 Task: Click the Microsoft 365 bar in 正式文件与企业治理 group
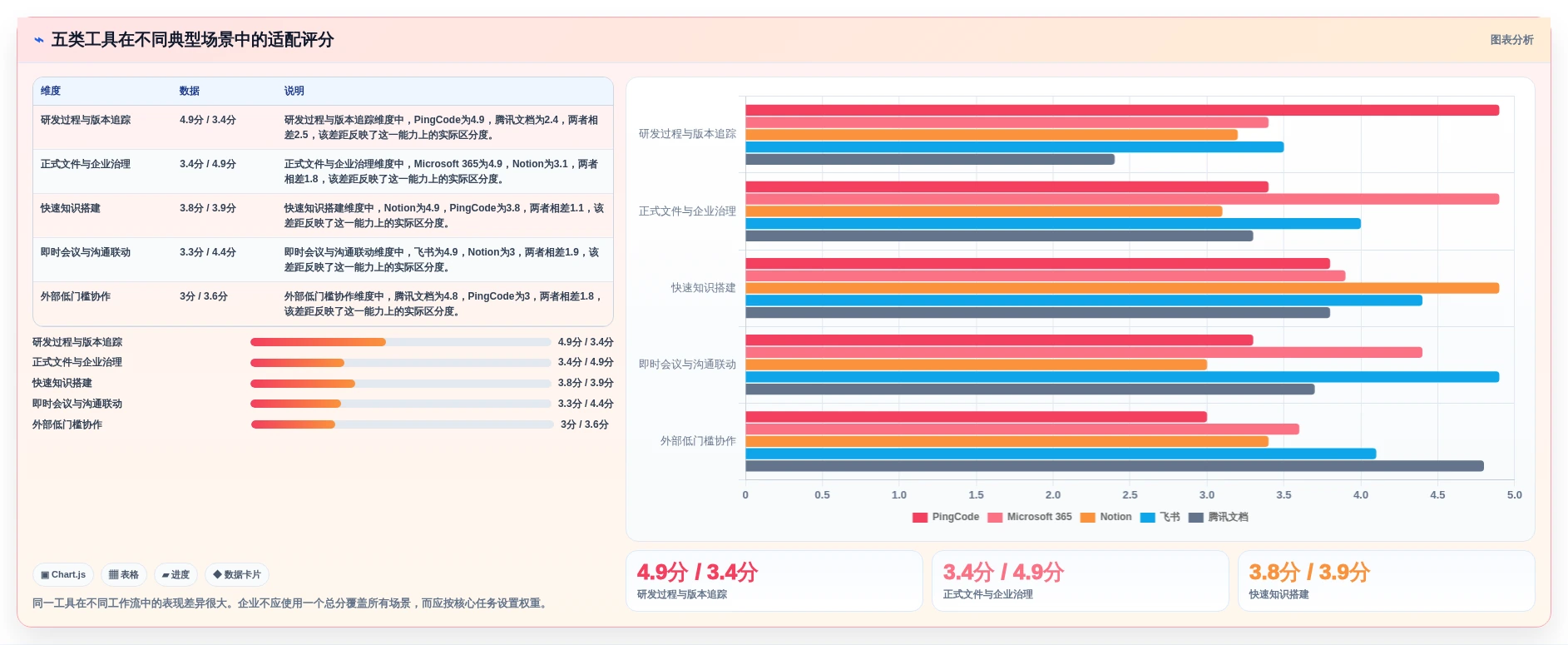pyautogui.click(x=1122, y=199)
